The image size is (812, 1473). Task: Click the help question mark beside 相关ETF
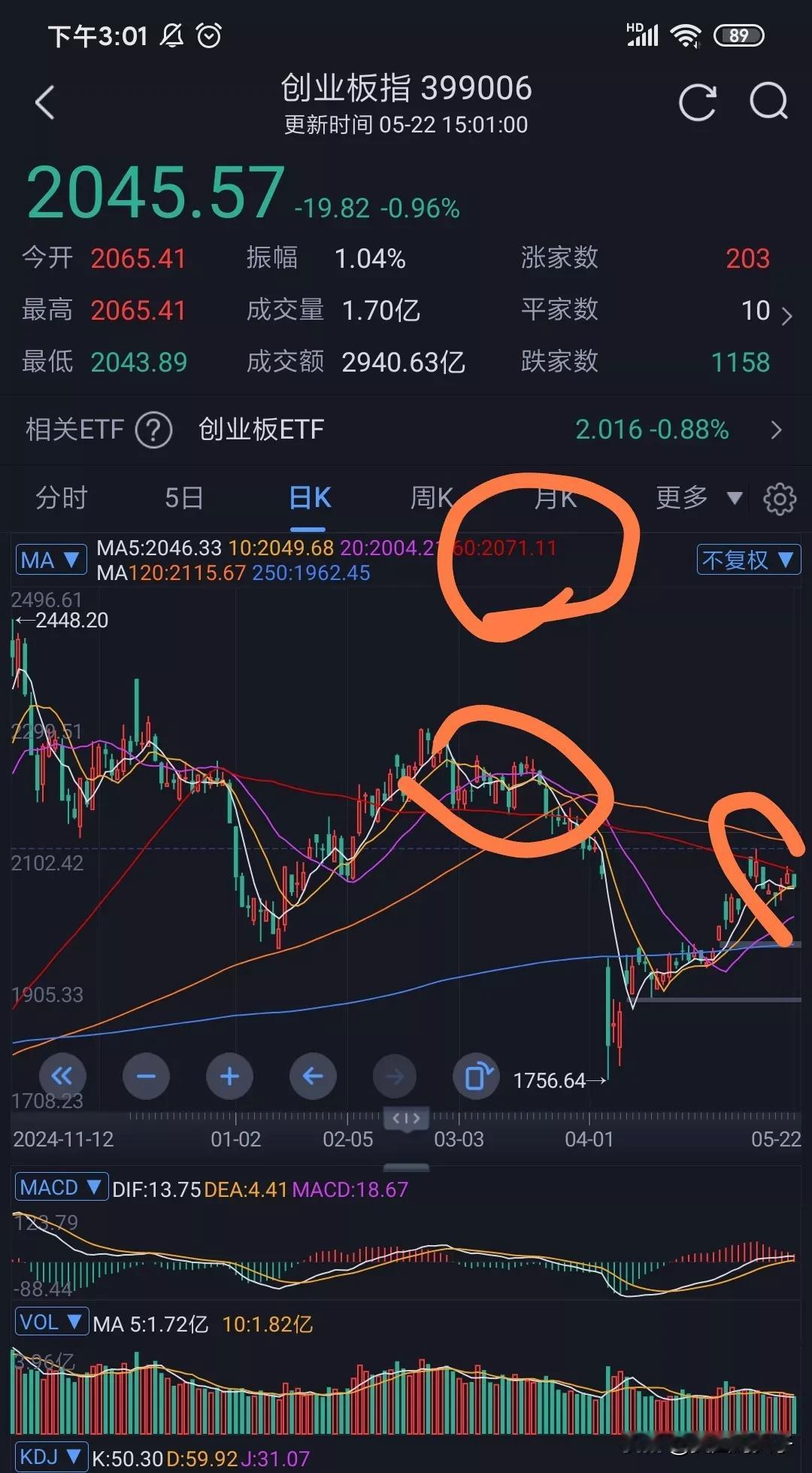coord(154,430)
